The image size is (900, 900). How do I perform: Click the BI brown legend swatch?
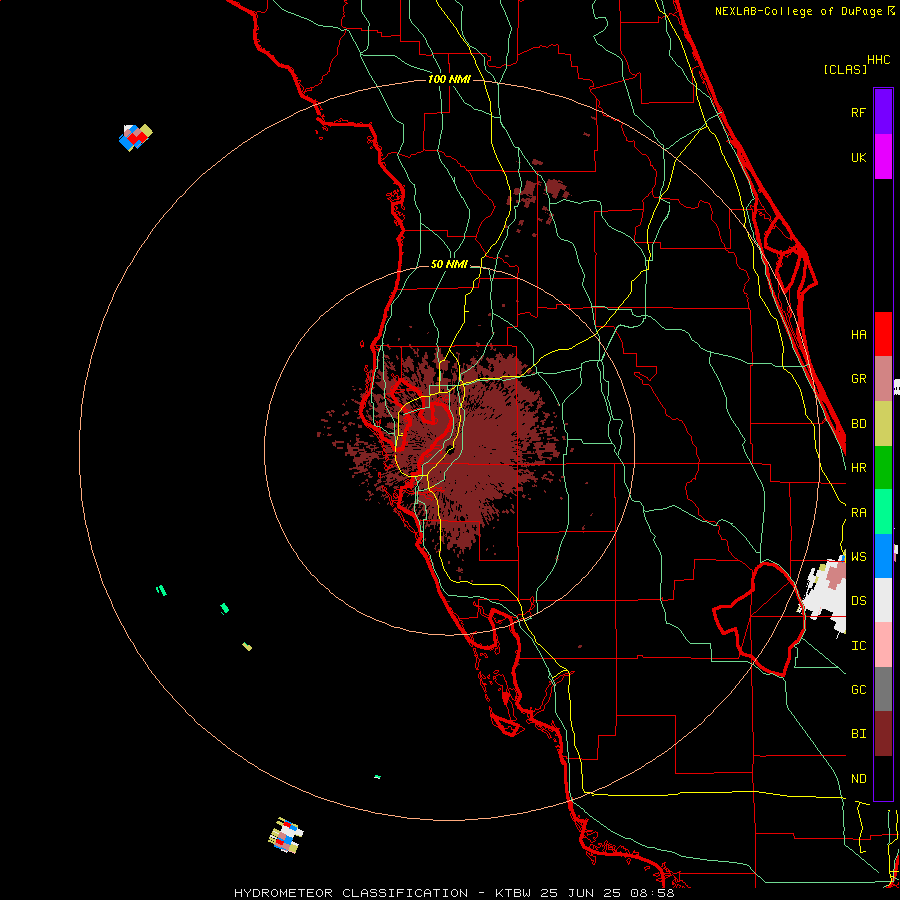[883, 734]
